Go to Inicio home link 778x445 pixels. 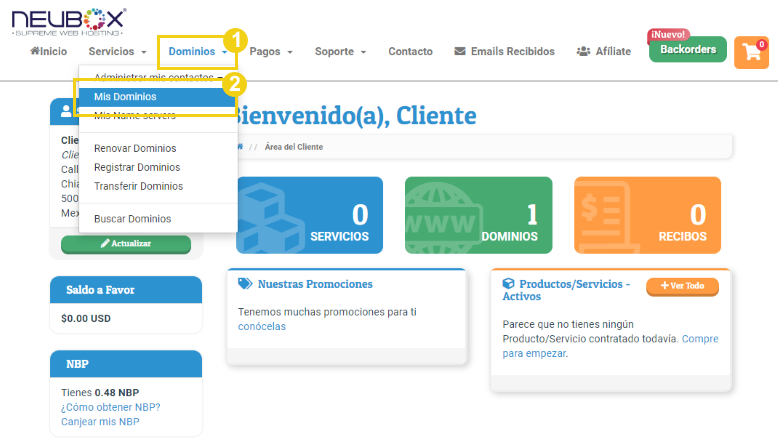49,51
